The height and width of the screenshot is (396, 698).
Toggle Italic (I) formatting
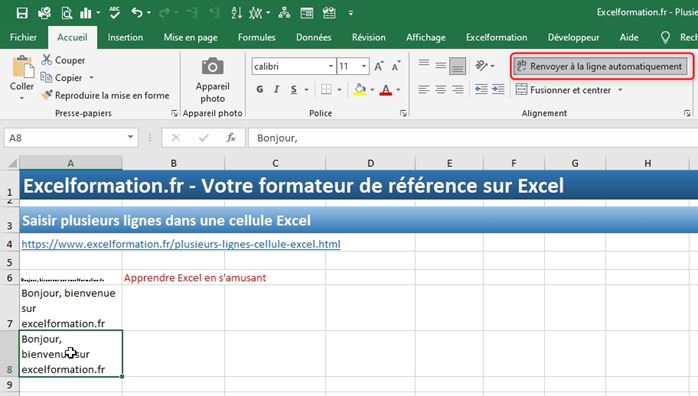tap(276, 89)
